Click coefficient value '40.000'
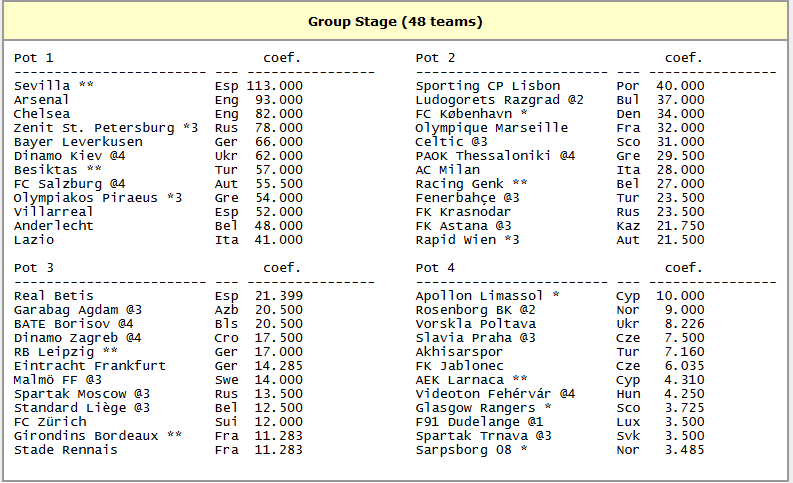793x483 pixels. [680, 85]
